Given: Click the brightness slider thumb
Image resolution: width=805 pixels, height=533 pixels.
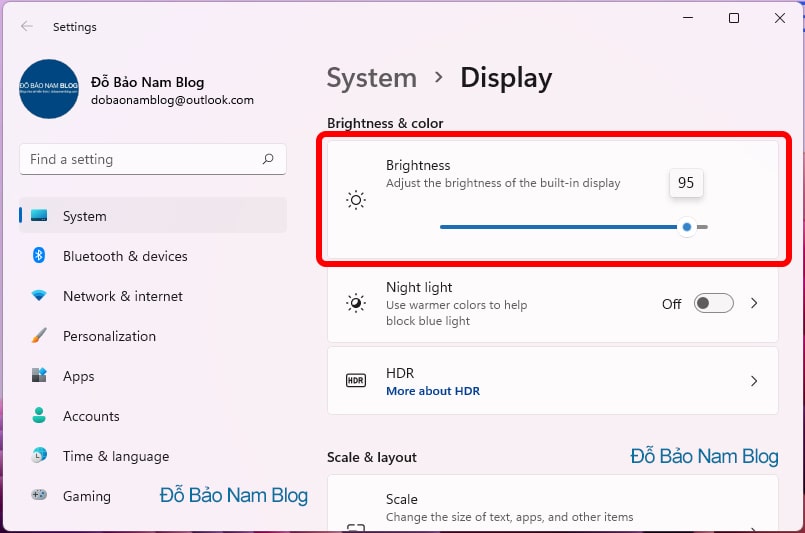Looking at the screenshot, I should coord(686,226).
